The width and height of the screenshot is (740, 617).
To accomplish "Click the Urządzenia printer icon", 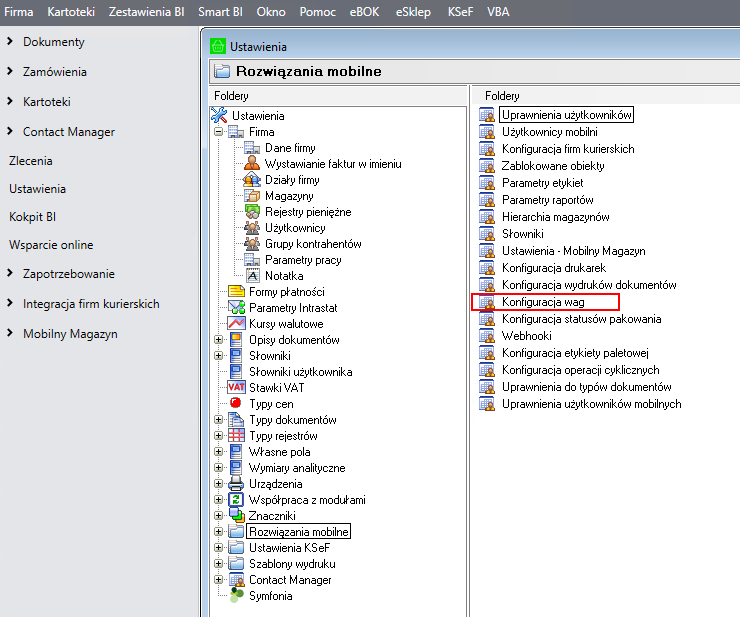I will coord(236,484).
